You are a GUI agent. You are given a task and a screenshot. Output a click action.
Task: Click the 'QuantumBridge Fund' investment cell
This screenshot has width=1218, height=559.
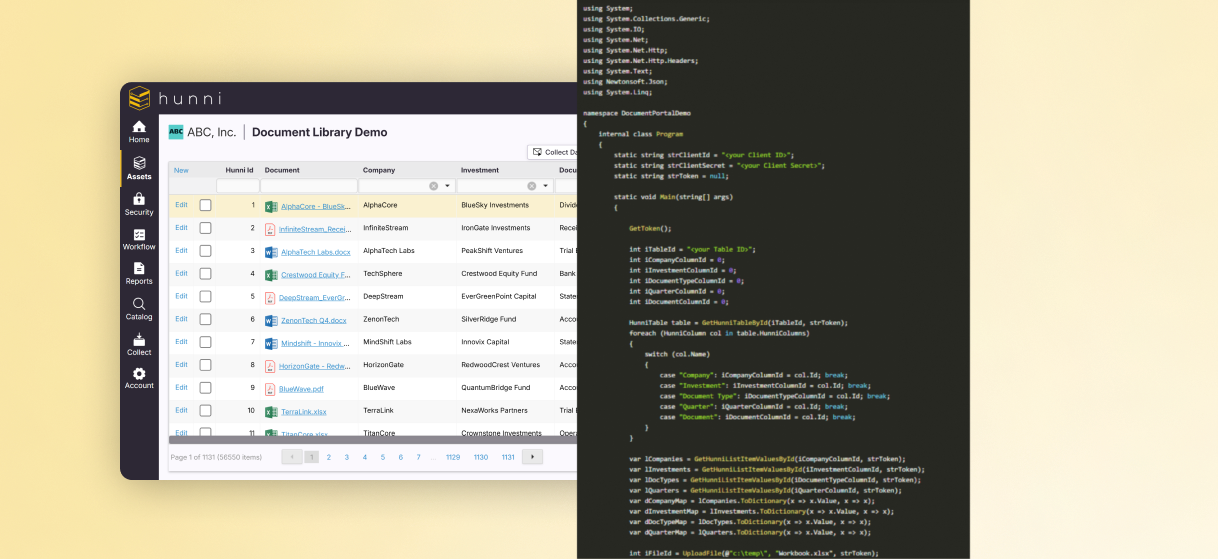point(495,388)
